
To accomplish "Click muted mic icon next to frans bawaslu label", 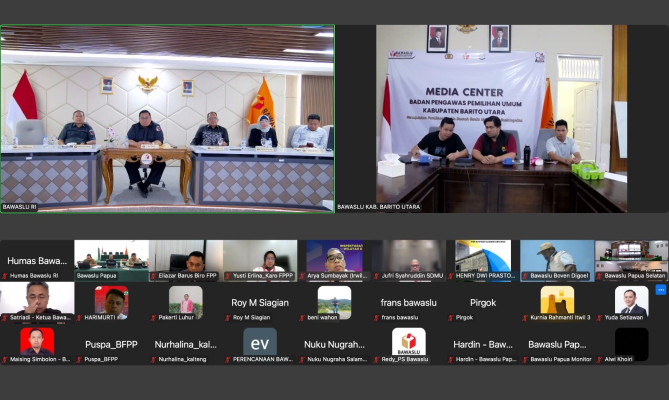I will point(376,318).
